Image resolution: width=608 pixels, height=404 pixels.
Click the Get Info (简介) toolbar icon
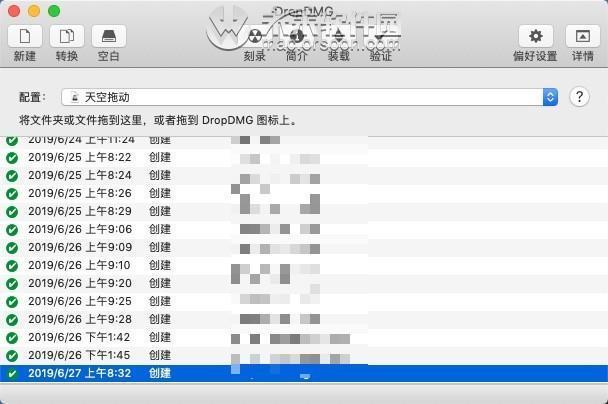pos(297,36)
